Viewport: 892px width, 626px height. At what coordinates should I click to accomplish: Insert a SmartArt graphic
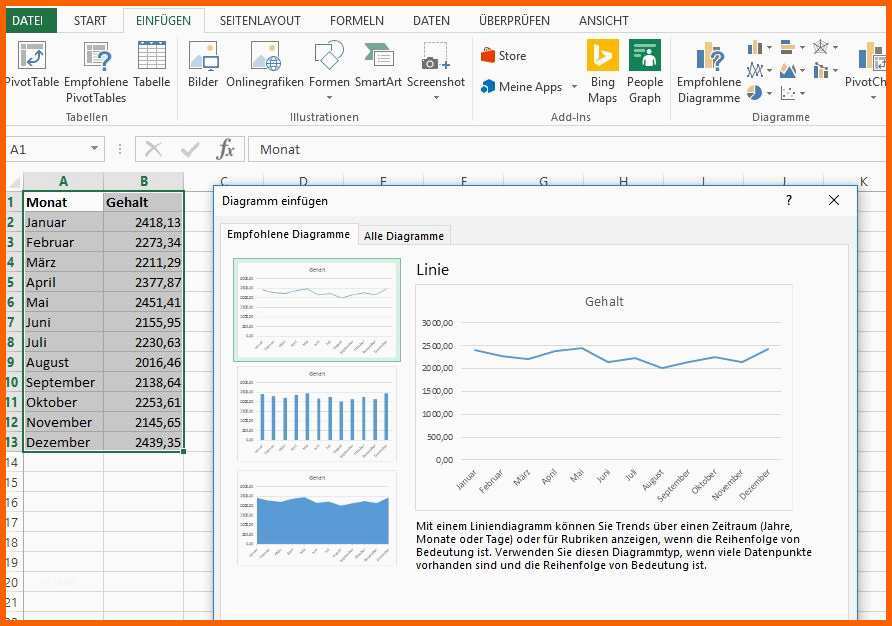click(378, 64)
